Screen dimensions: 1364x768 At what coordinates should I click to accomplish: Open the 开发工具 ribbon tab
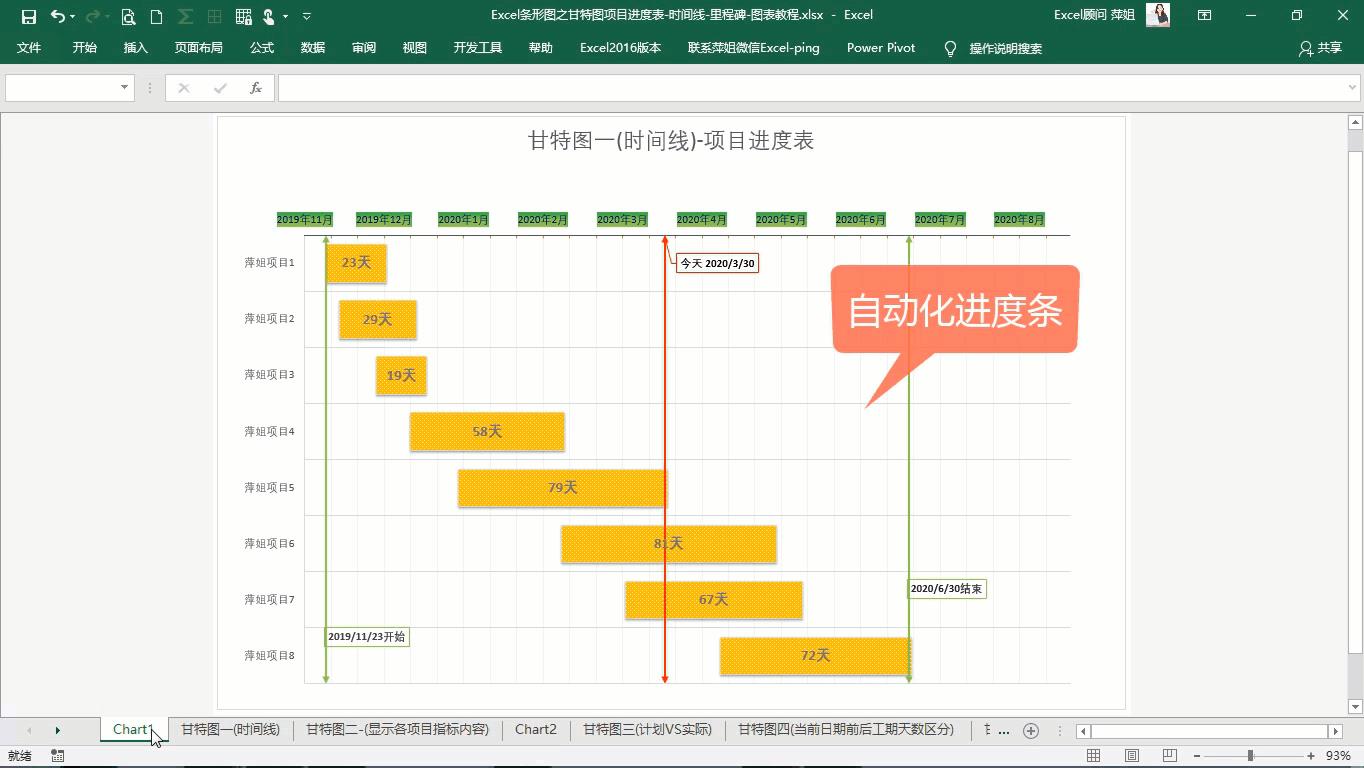click(x=478, y=48)
